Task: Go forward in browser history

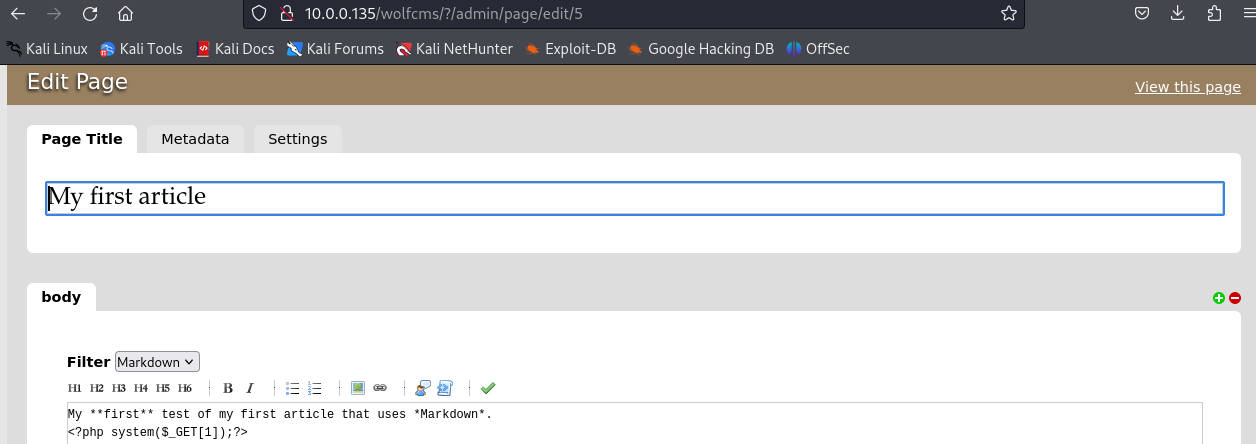Action: coord(54,14)
